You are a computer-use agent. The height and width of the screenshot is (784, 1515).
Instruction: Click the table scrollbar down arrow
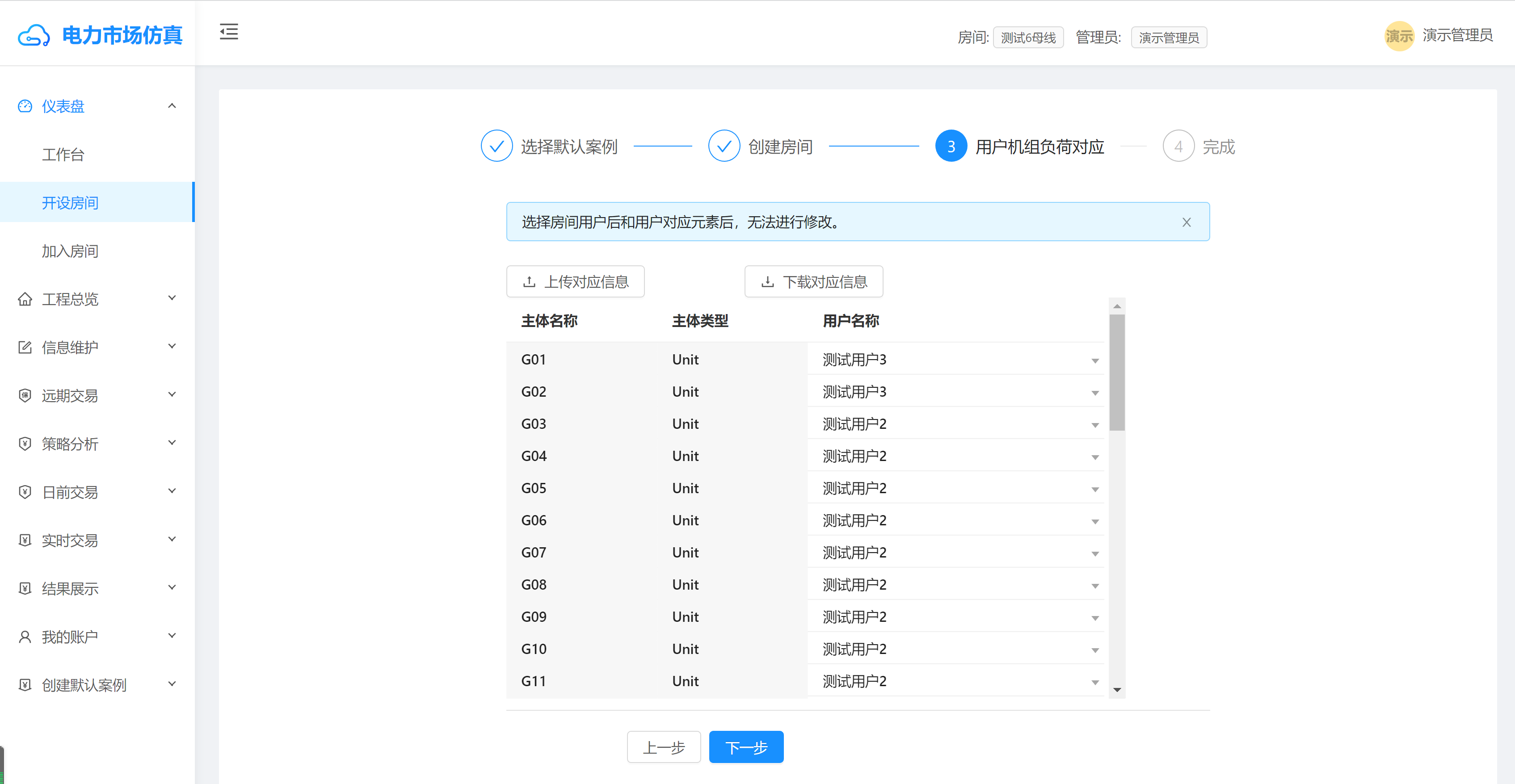click(1117, 690)
